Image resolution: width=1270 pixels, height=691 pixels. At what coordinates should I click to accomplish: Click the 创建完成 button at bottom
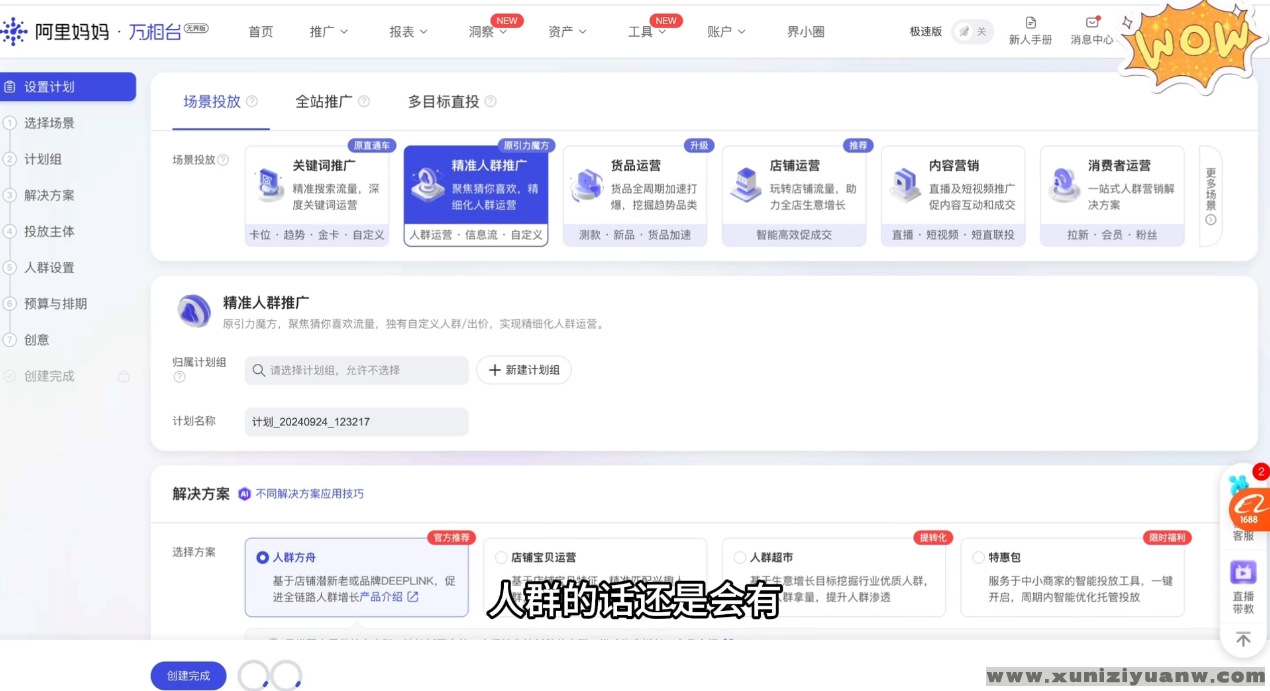coord(188,676)
